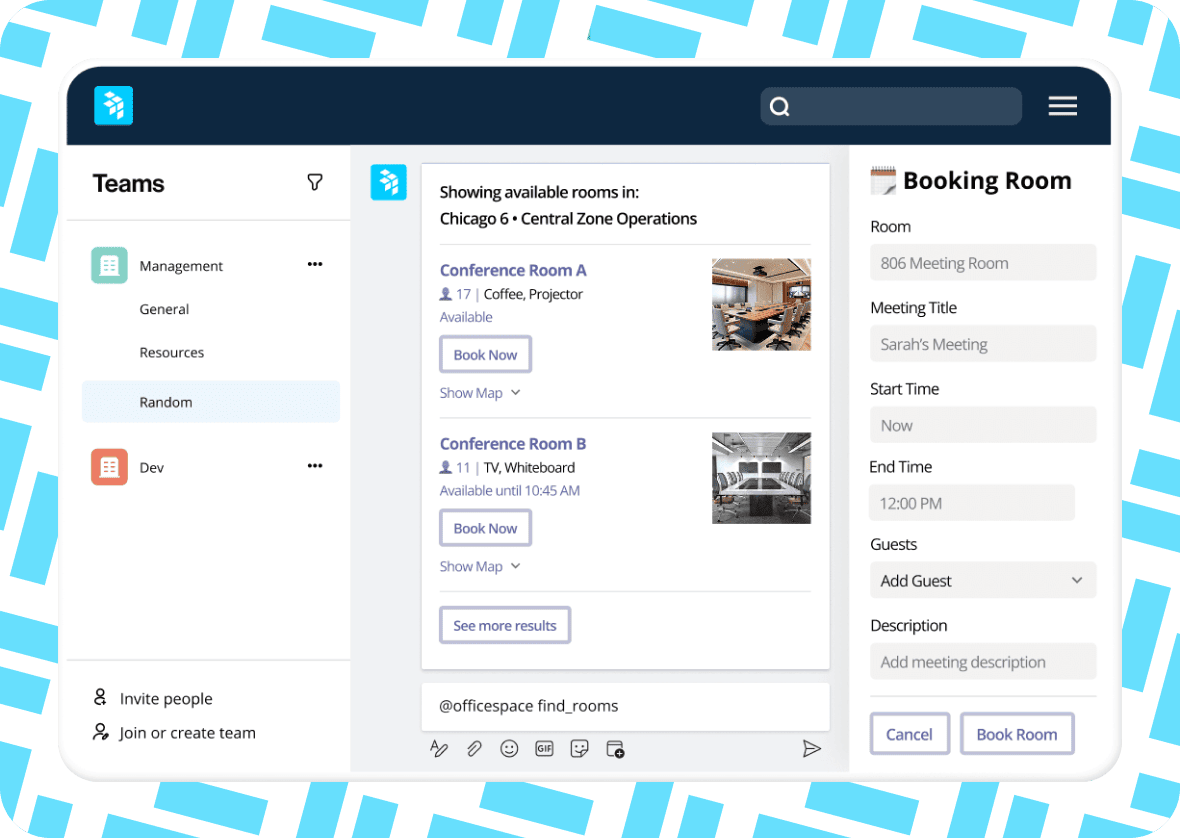Click the OfficeSpace bot avatar
The width and height of the screenshot is (1180, 838).
(389, 182)
